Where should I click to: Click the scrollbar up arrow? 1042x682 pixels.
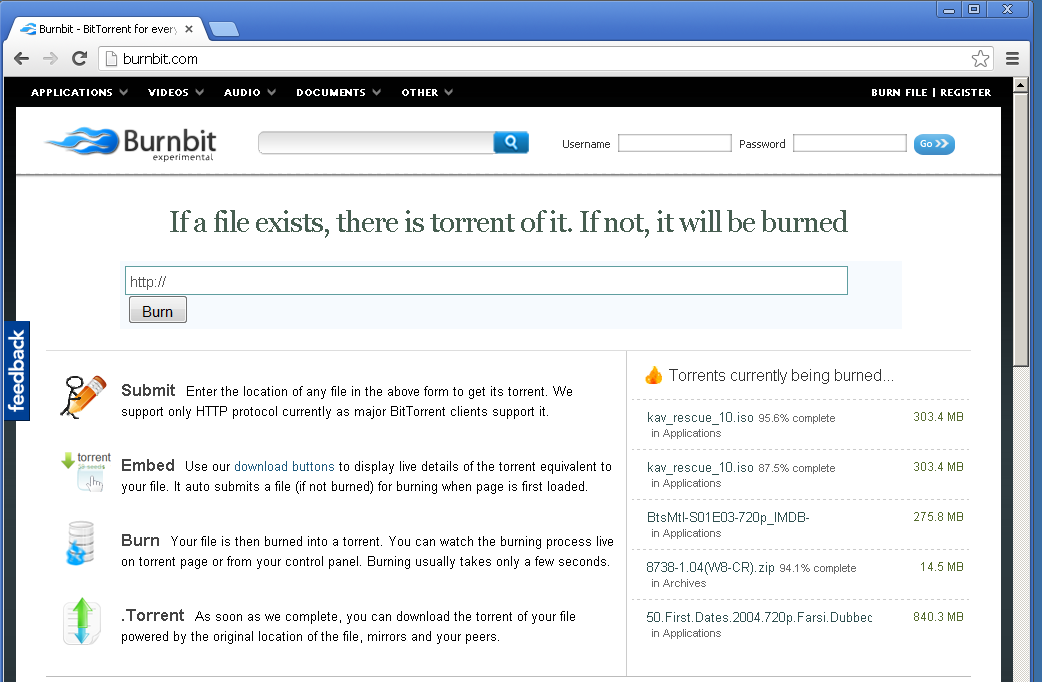coord(1021,84)
